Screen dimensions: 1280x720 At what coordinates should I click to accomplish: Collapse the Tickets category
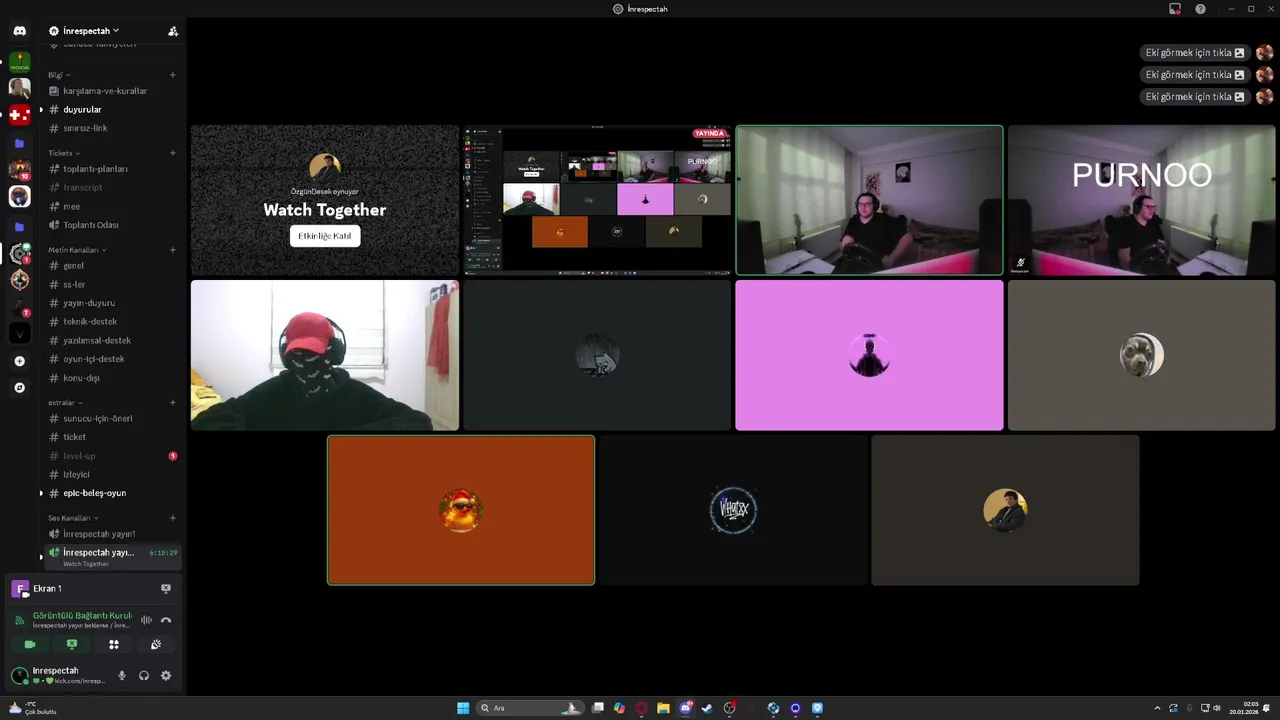click(64, 153)
